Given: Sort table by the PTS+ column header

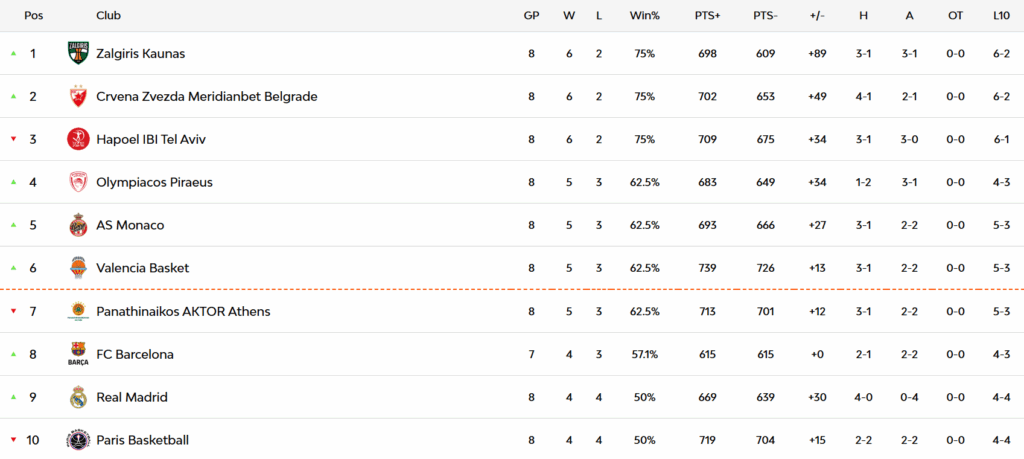Looking at the screenshot, I should coord(707,16).
